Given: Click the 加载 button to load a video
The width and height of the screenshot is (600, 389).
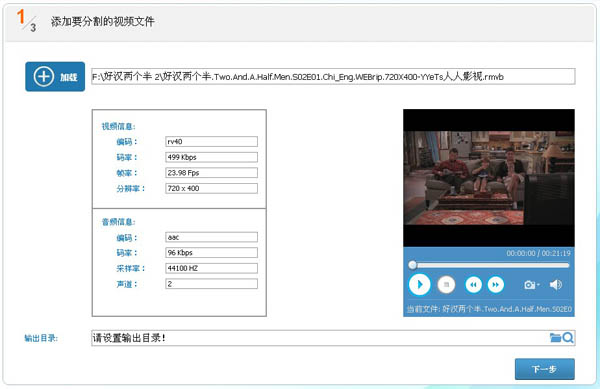Looking at the screenshot, I should (x=55, y=76).
